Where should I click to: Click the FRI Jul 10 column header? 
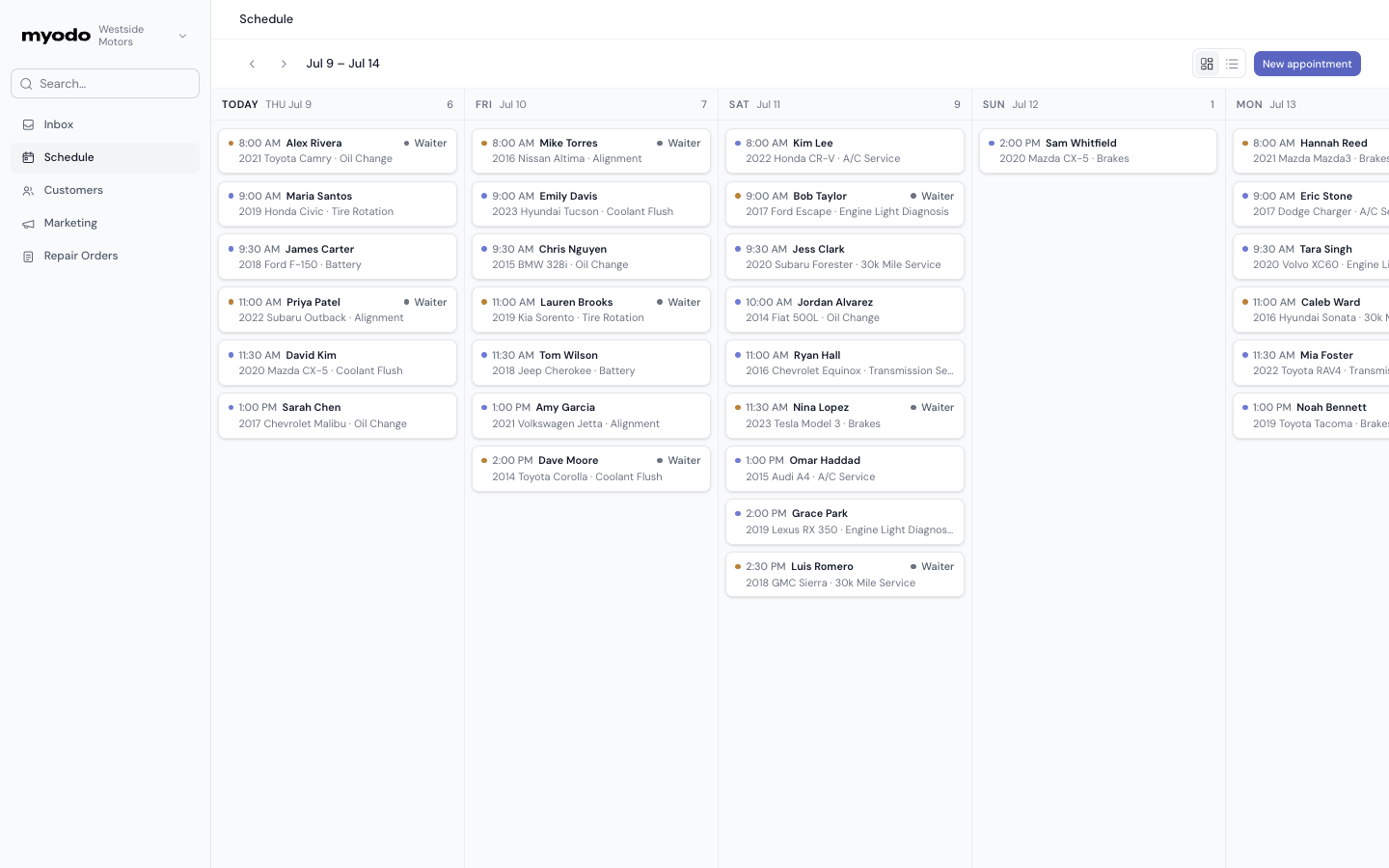tap(591, 104)
